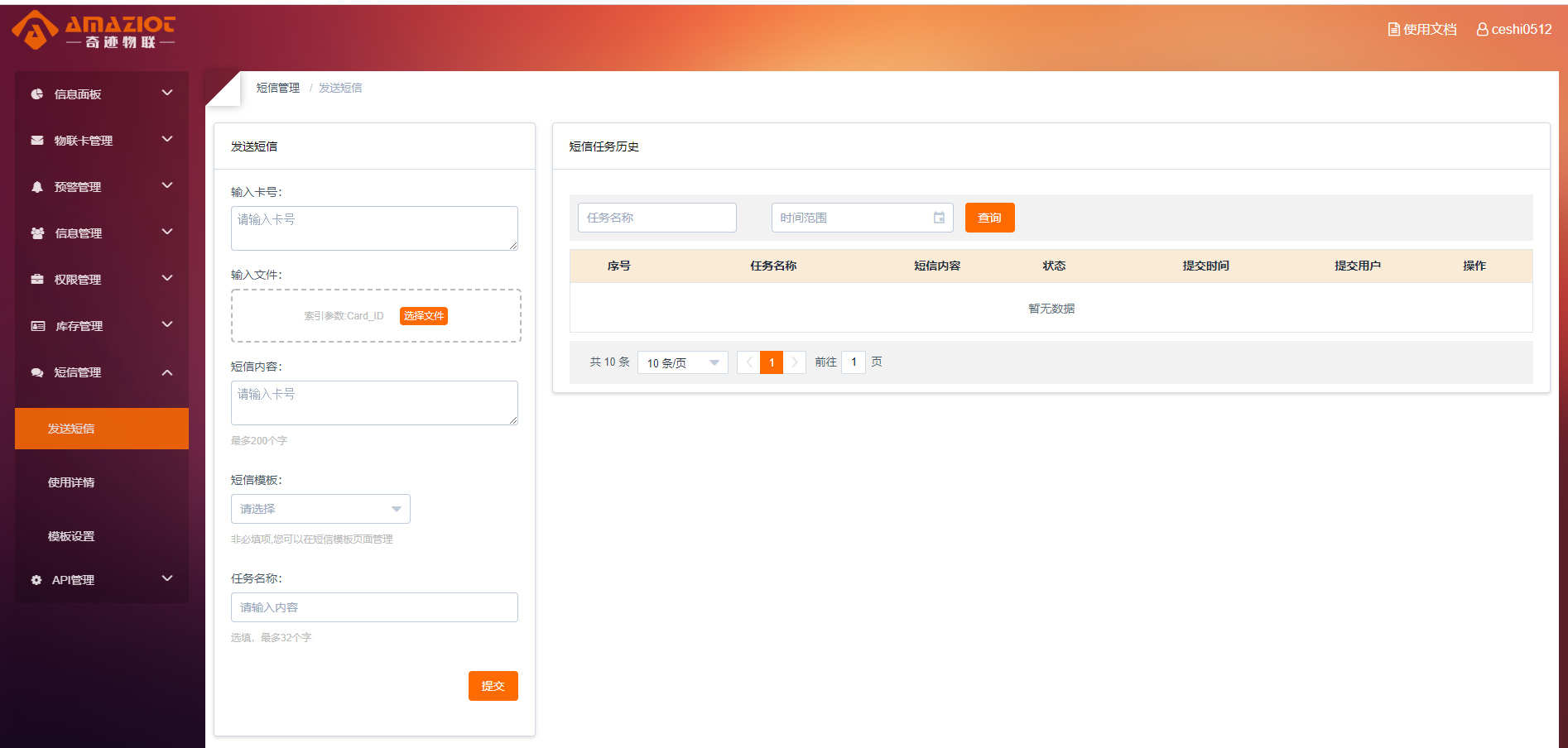Open the 信息面板 menu
Screen dimensions: 1568x748
point(102,94)
